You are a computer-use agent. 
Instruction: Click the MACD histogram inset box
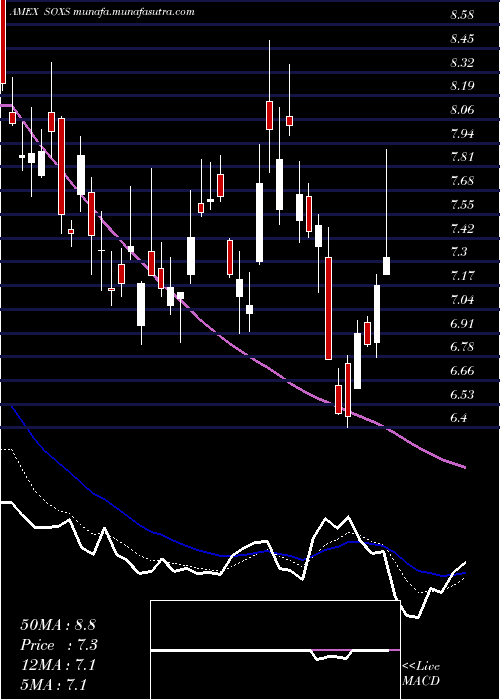coord(275,650)
